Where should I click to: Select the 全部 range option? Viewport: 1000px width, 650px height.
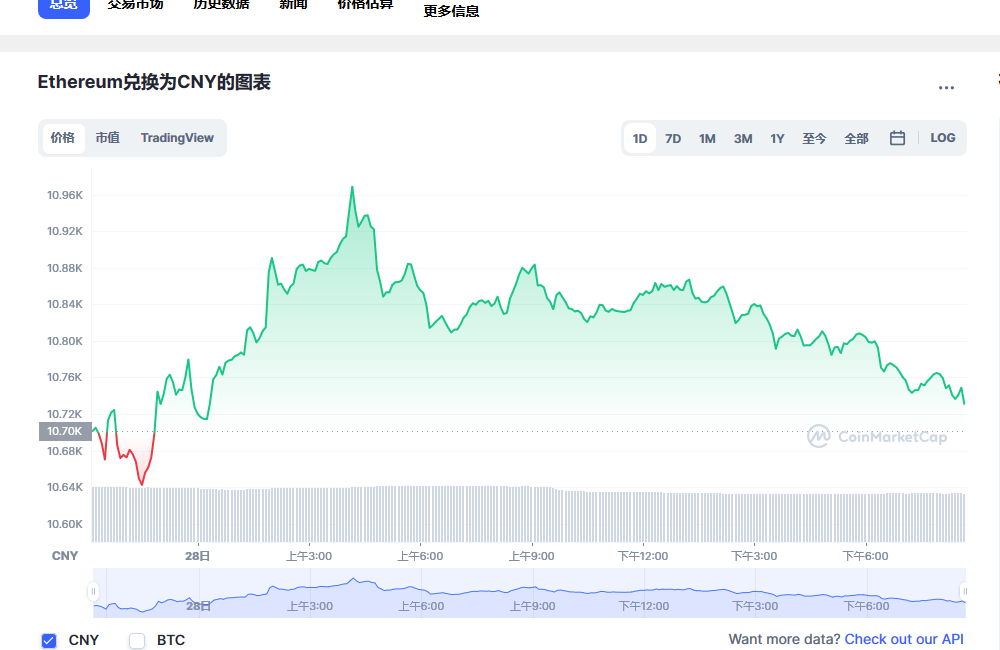[856, 138]
